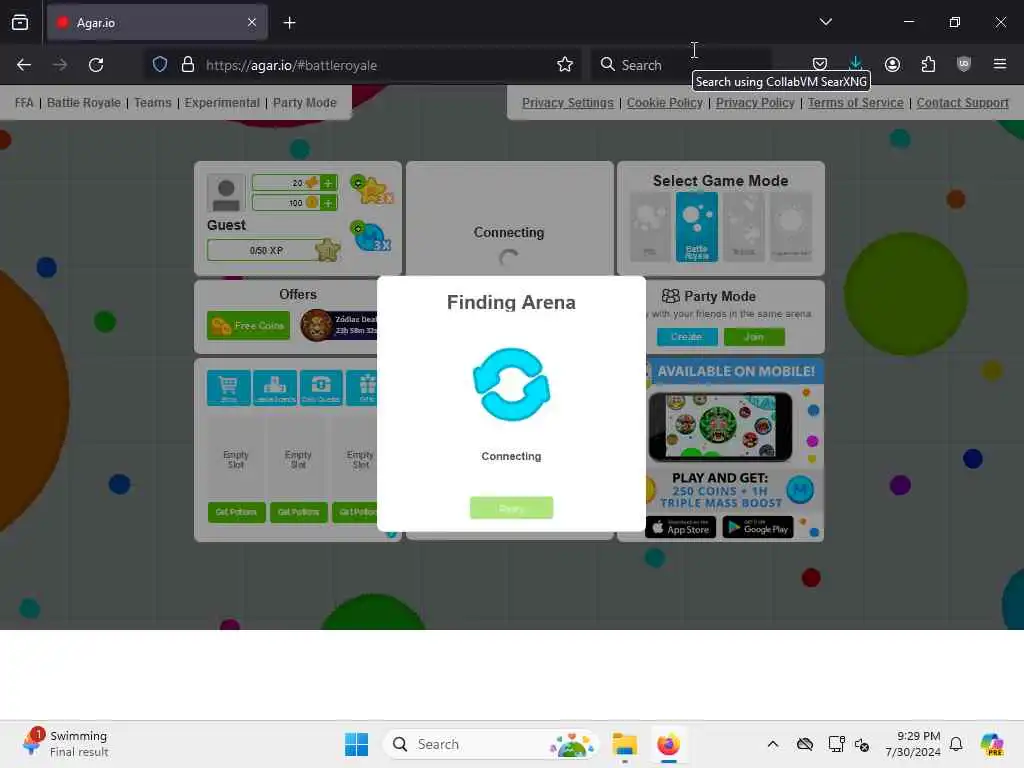Open the Firefox application menu
The image size is (1024, 768).
1000,64
